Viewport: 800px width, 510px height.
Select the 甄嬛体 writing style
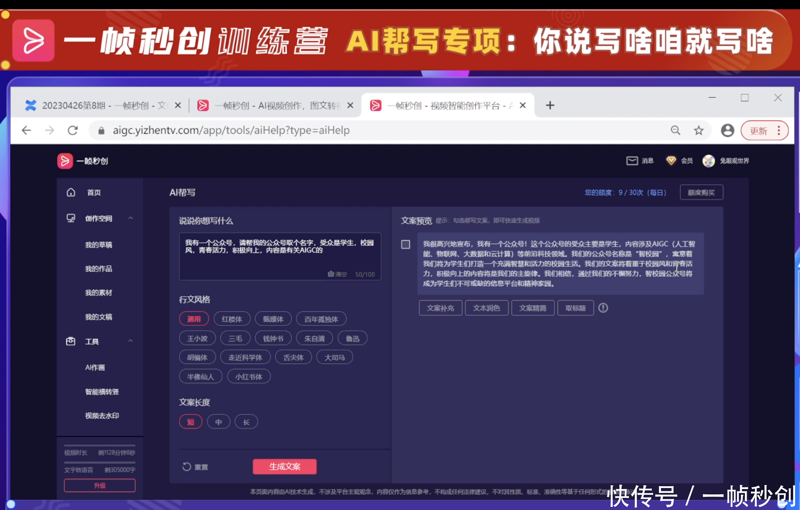(273, 319)
